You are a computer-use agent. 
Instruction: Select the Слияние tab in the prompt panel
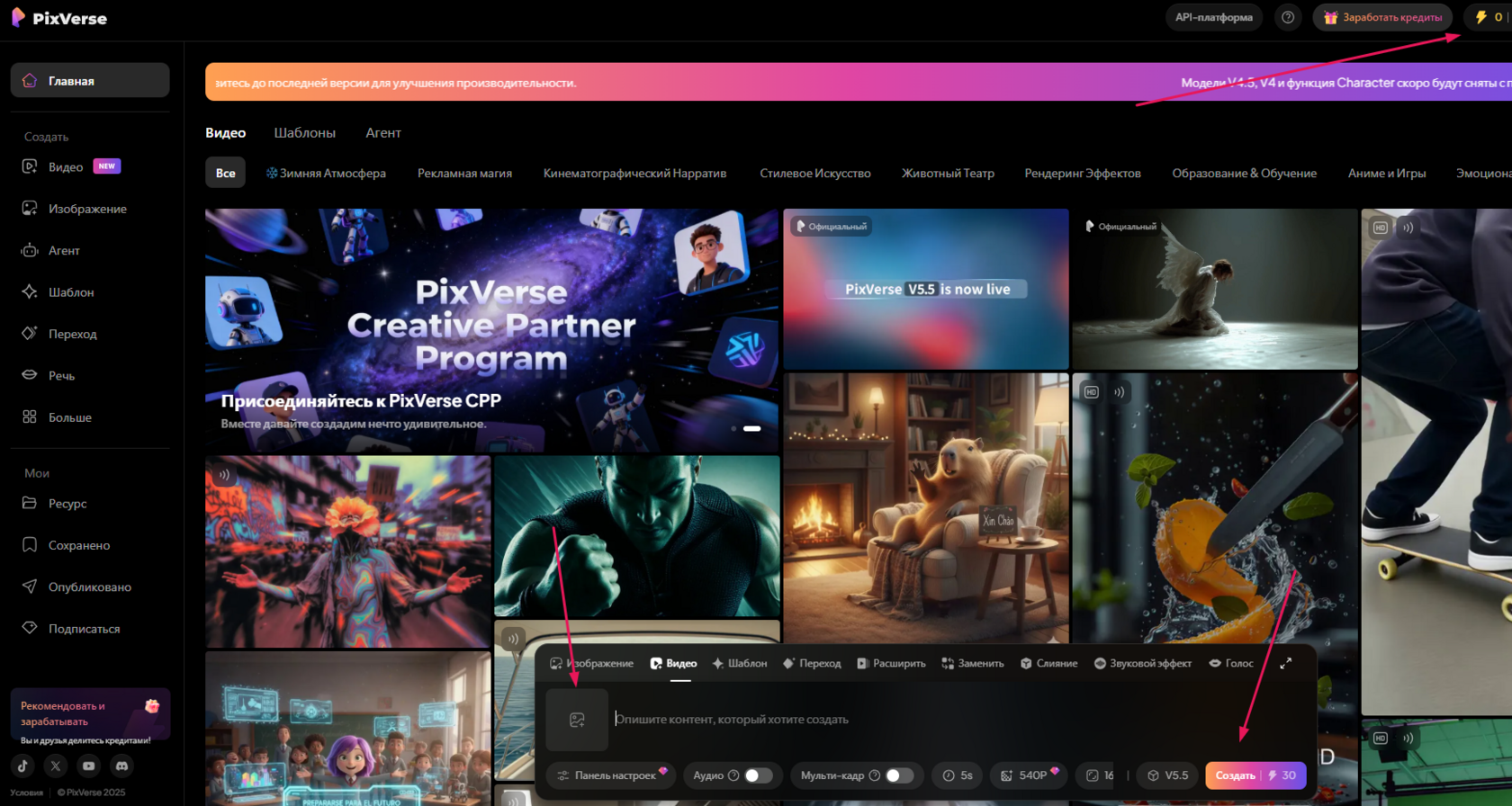click(x=1048, y=663)
